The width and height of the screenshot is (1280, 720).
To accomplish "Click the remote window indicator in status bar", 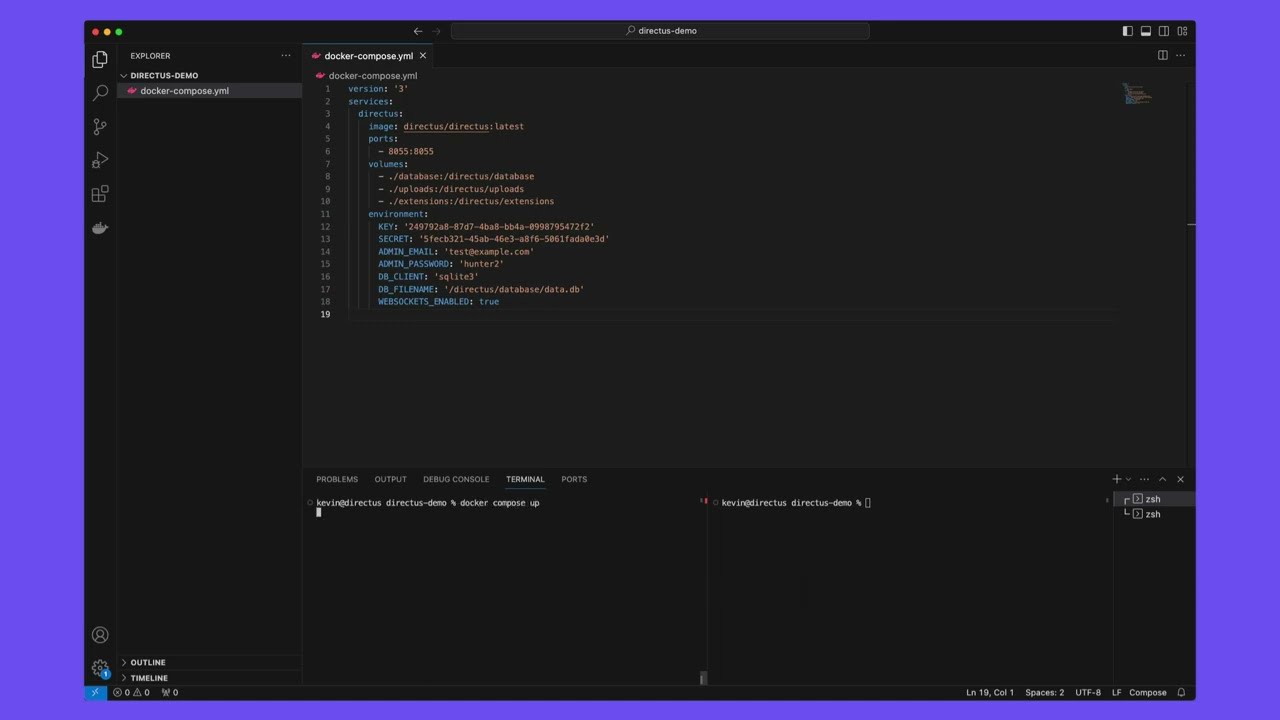I will tap(95, 692).
